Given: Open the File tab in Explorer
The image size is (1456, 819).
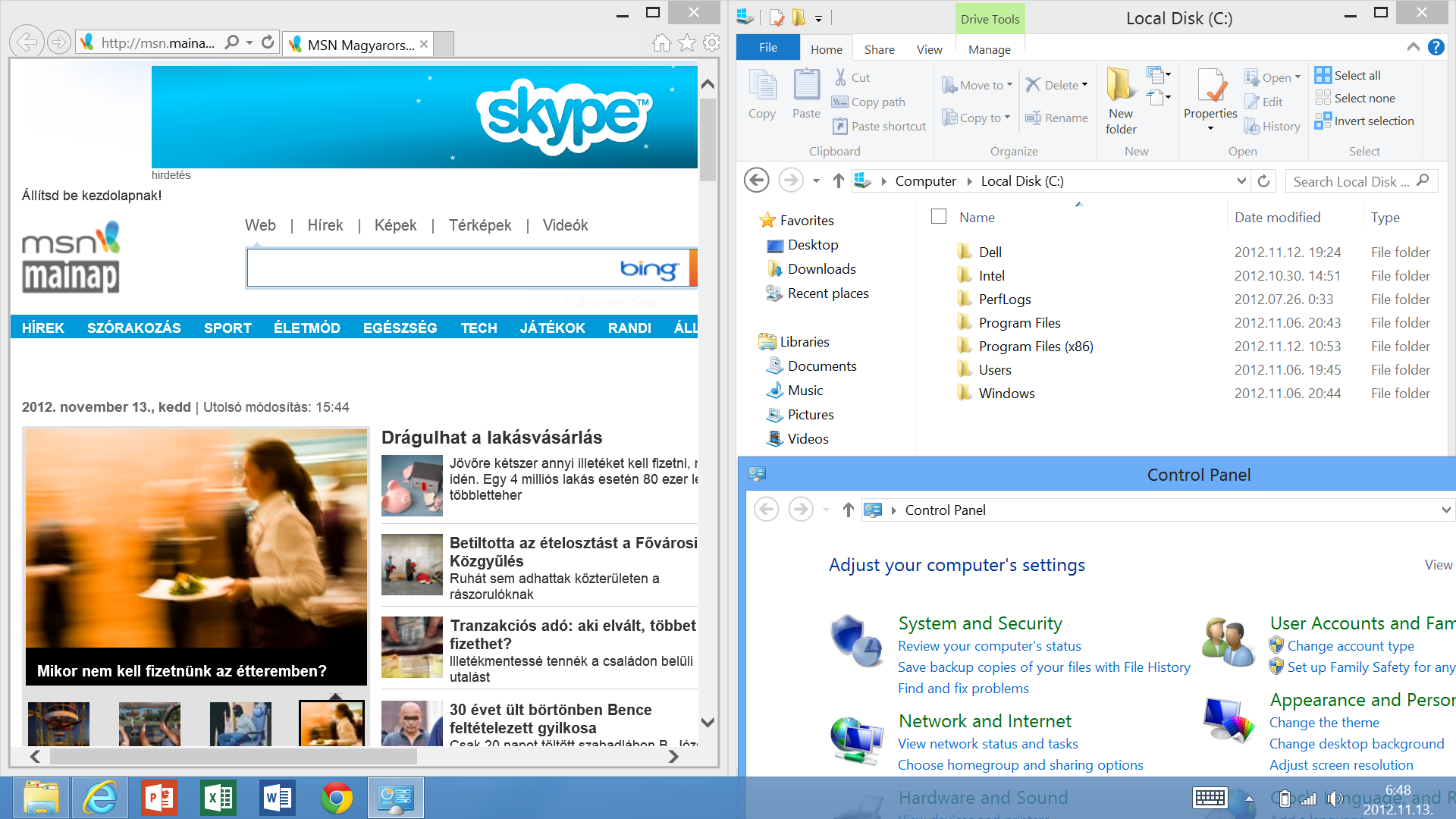Looking at the screenshot, I should pos(767,48).
